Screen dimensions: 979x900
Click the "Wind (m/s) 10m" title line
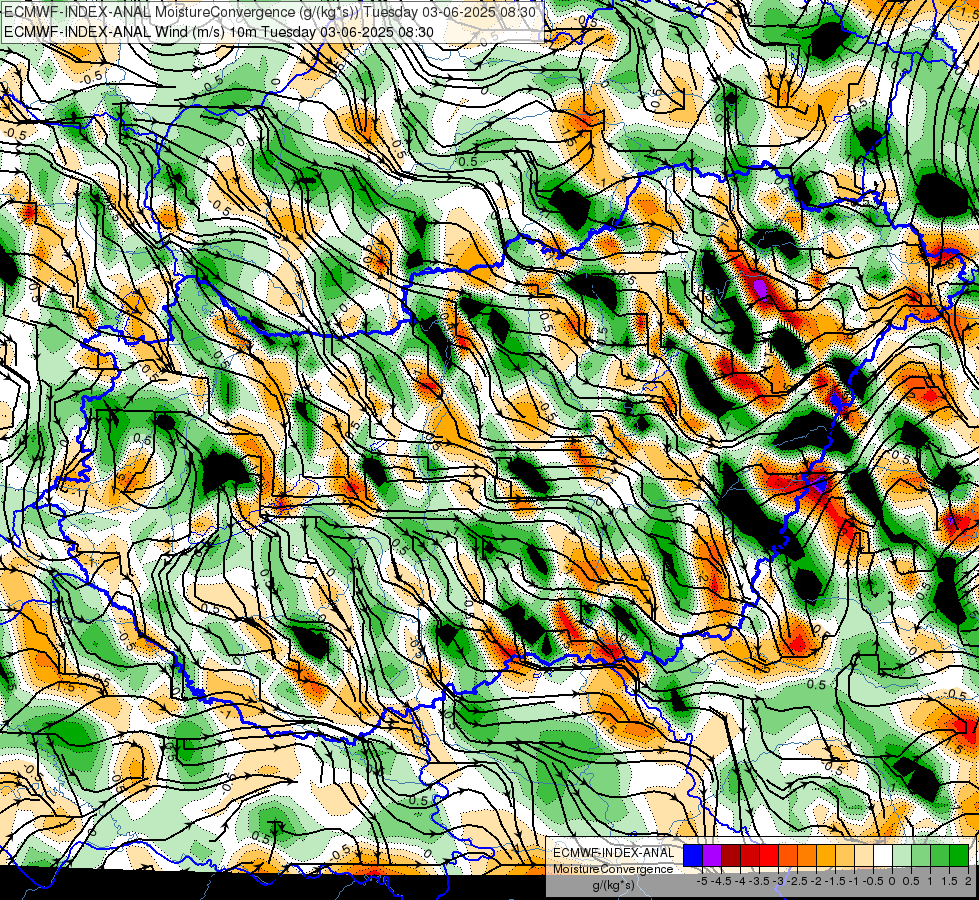tap(219, 32)
